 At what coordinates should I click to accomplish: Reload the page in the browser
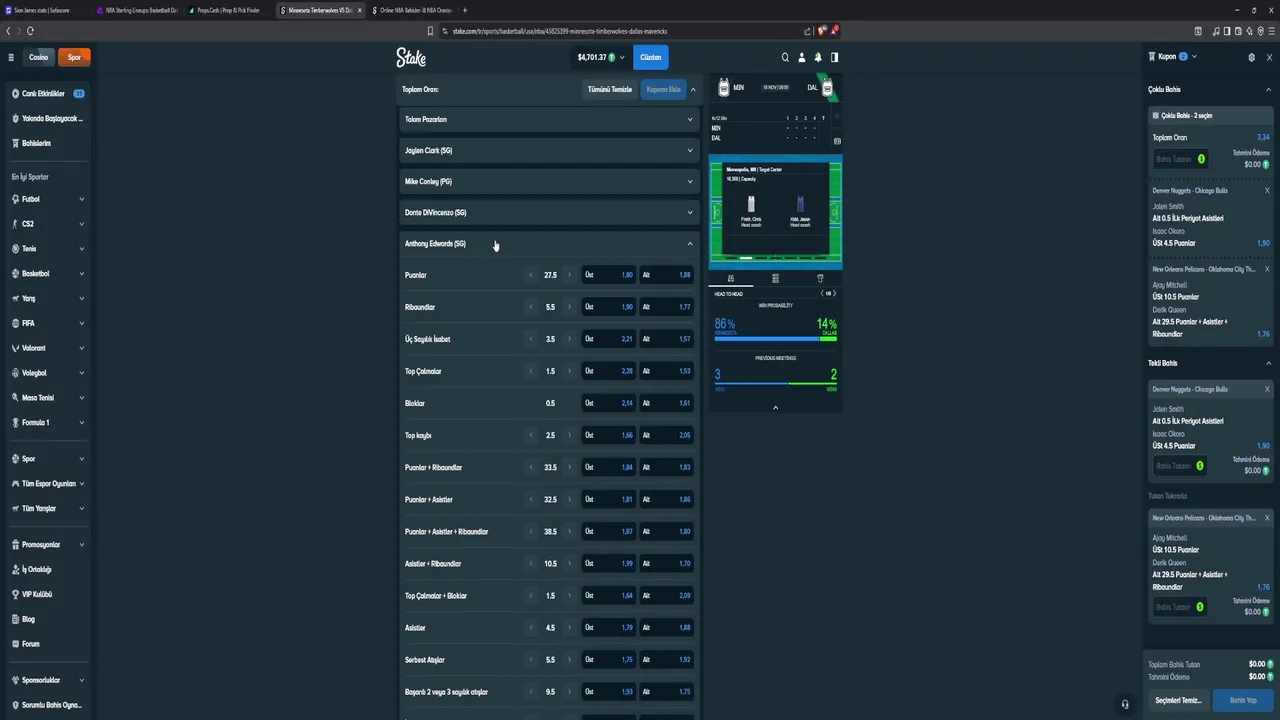pyautogui.click(x=30, y=31)
